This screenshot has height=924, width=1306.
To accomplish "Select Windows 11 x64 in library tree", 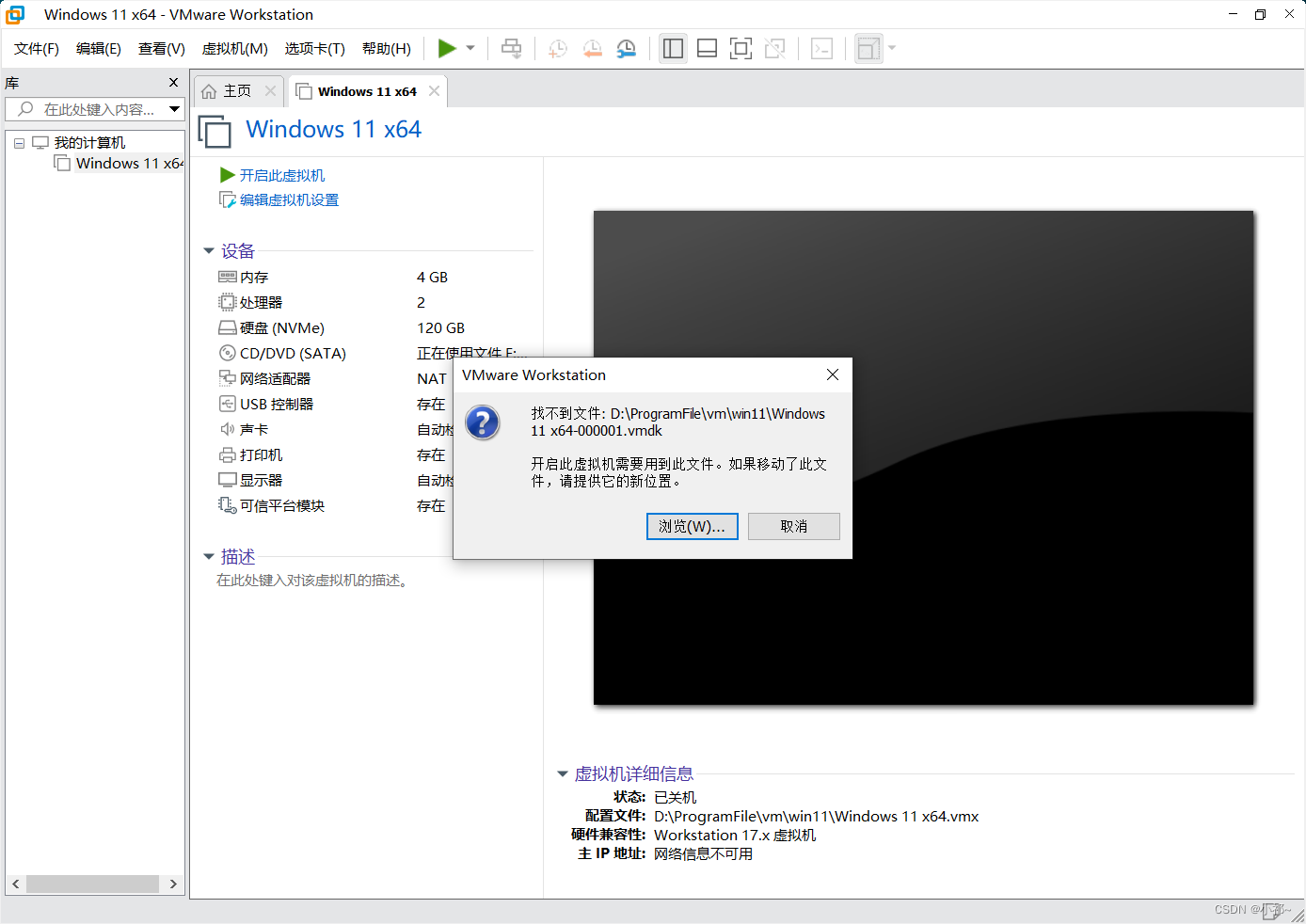I will click(130, 164).
